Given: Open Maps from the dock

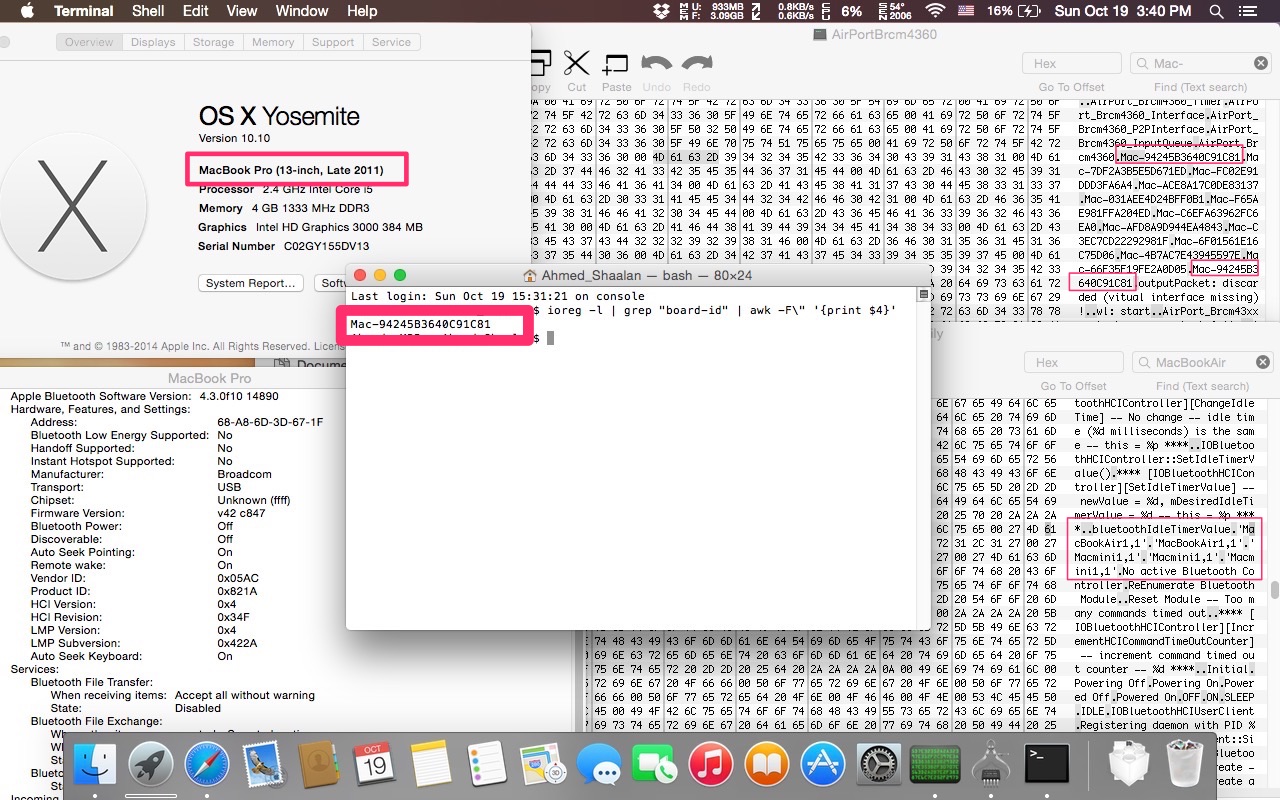Looking at the screenshot, I should (544, 766).
